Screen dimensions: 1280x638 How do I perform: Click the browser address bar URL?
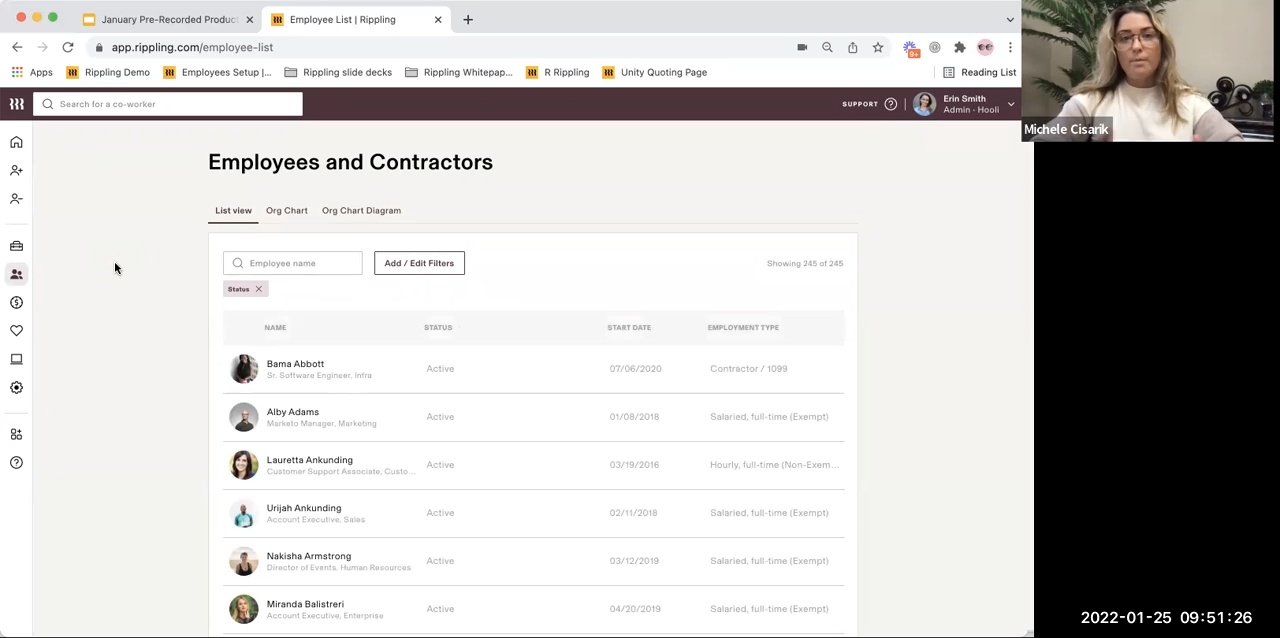(192, 47)
